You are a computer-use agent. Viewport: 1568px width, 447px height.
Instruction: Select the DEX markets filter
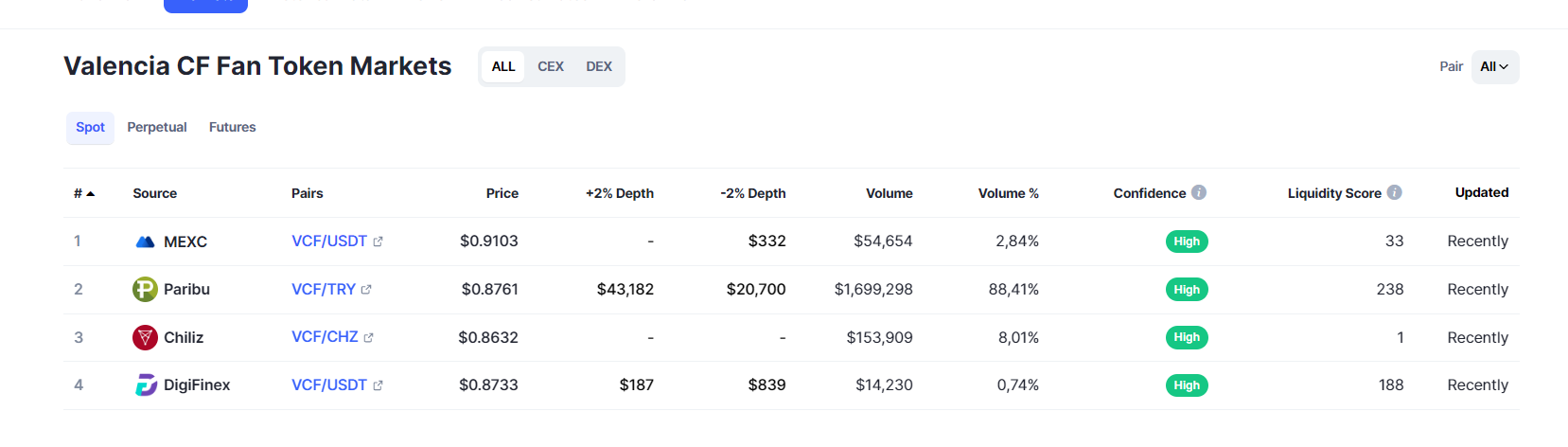tap(599, 66)
